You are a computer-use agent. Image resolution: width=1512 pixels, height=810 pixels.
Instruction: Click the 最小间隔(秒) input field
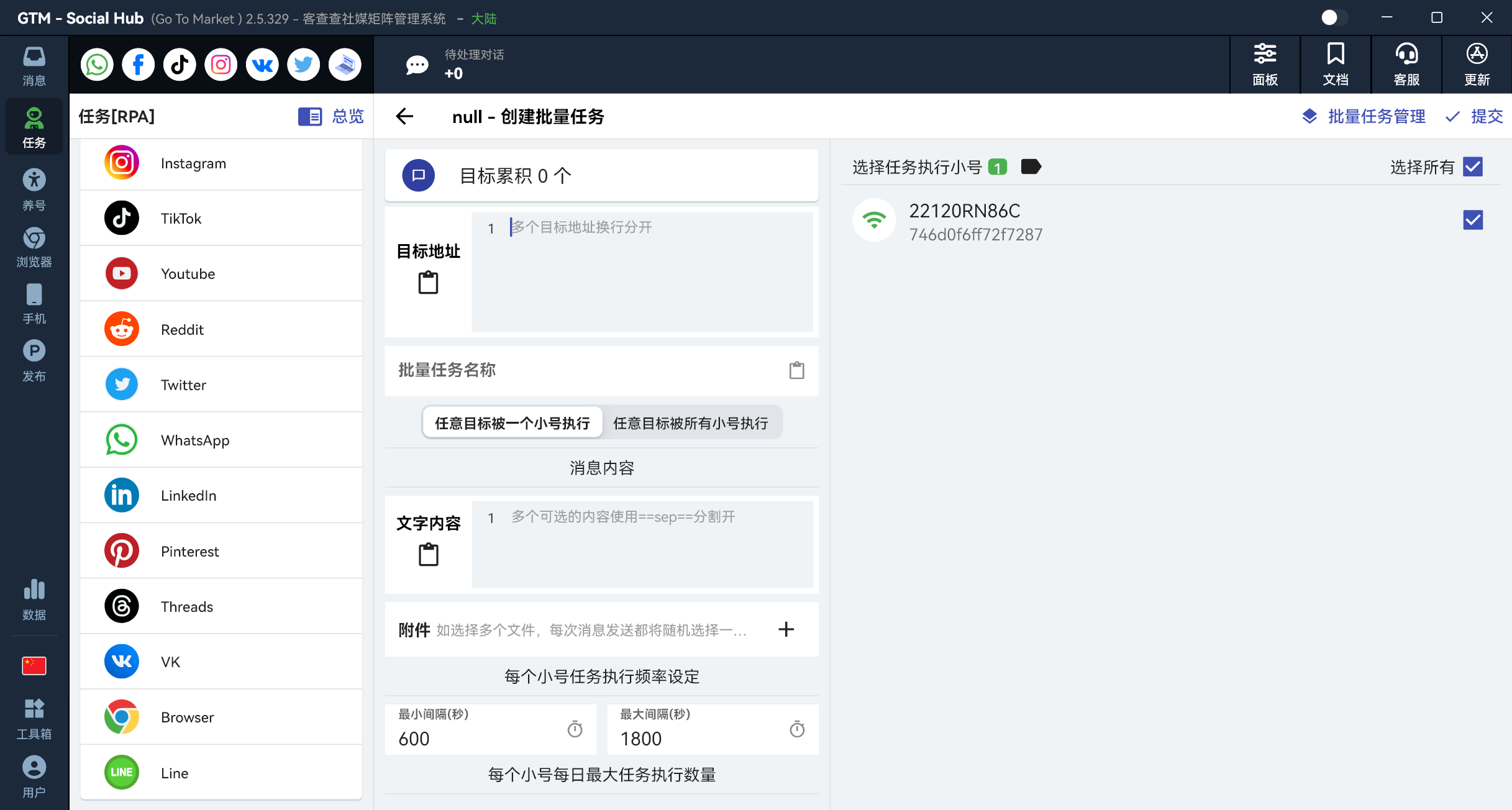490,729
